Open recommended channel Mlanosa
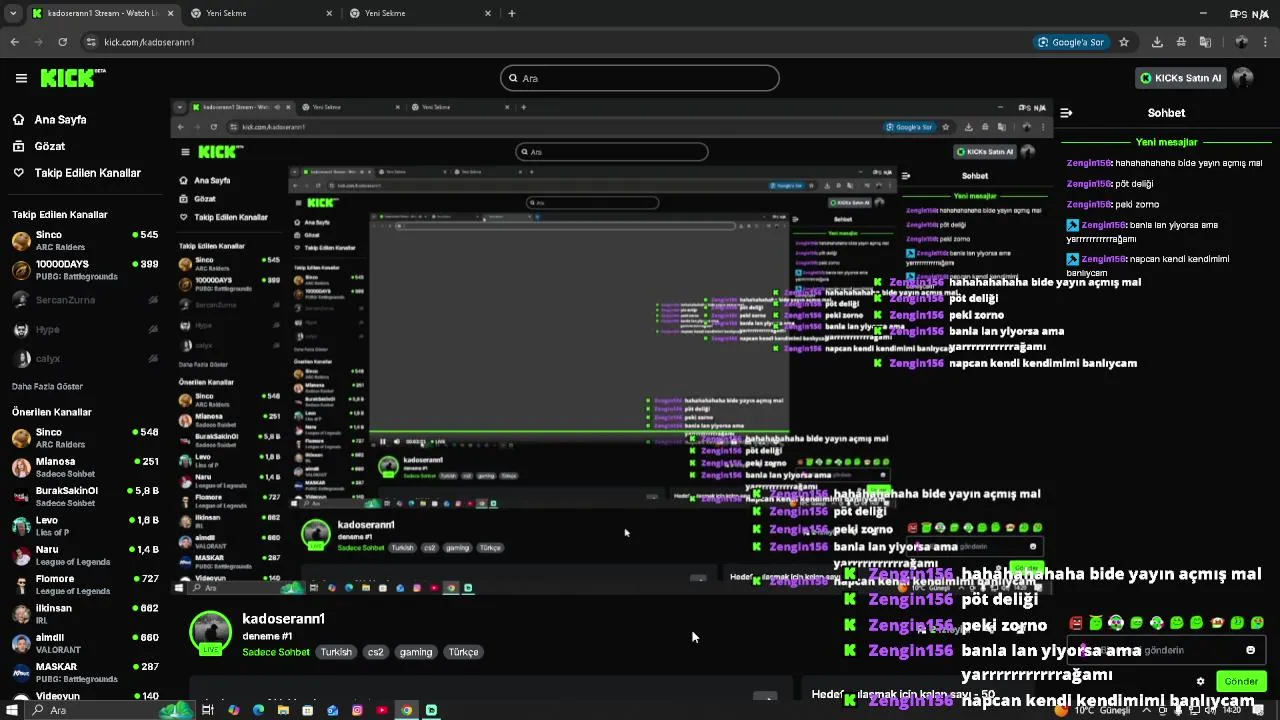 tap(85, 468)
